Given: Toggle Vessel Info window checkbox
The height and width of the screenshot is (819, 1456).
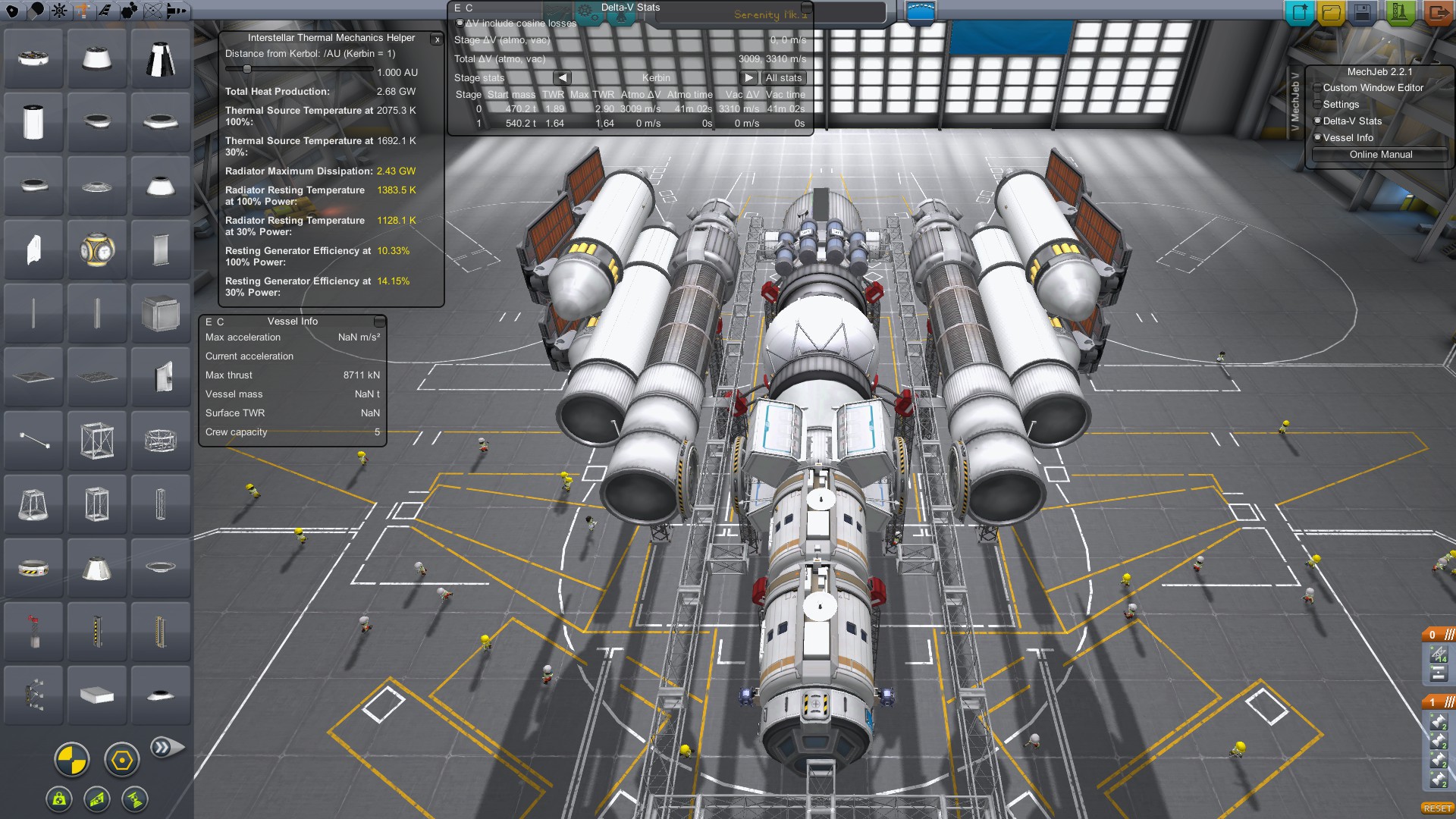Looking at the screenshot, I should (x=1318, y=137).
